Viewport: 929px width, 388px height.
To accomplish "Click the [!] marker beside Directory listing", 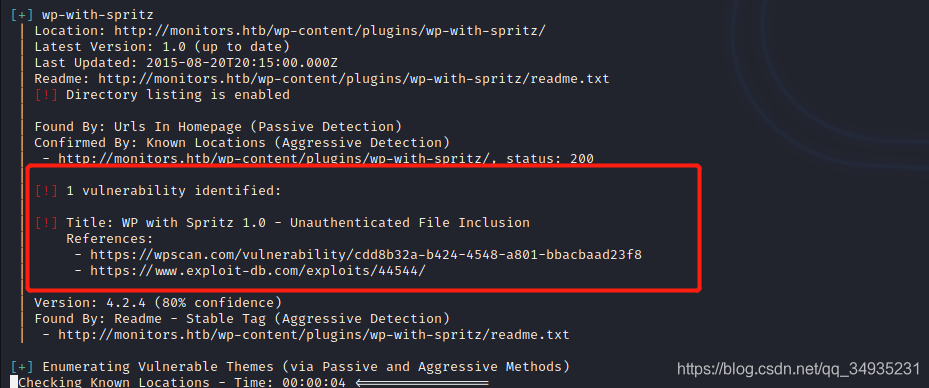I will (46, 94).
